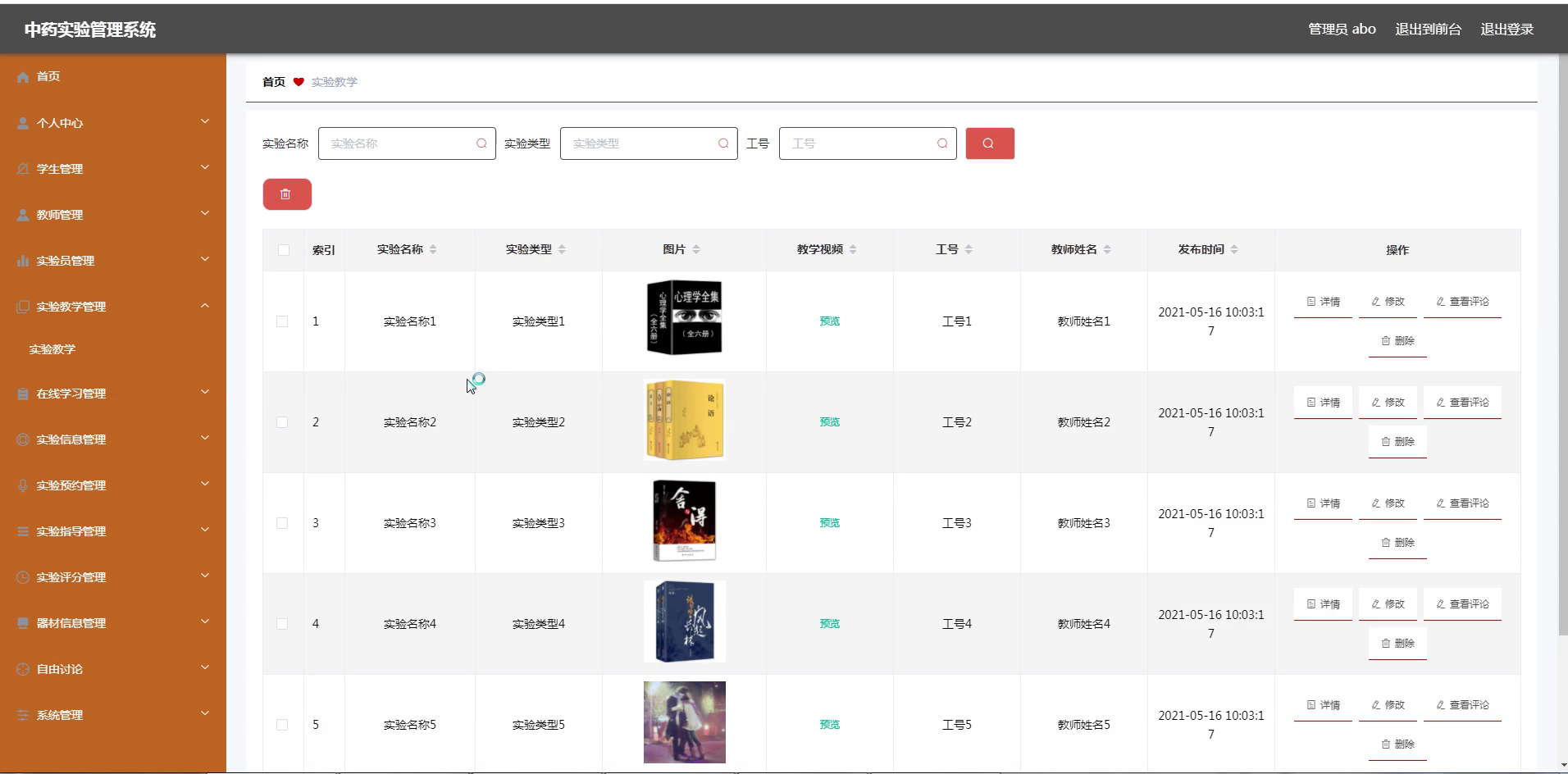
Task: Open the 器材信息管理 menu
Action: click(x=113, y=623)
